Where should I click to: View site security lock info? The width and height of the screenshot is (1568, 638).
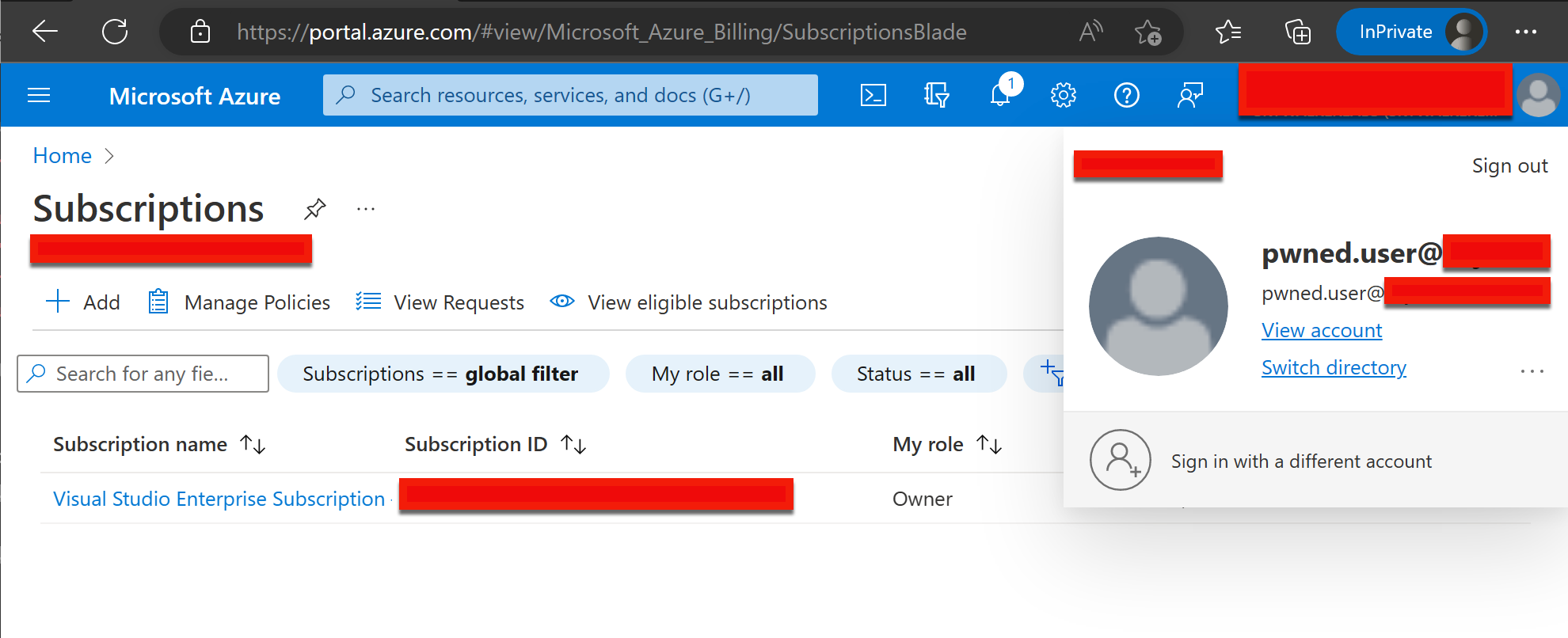(x=200, y=32)
